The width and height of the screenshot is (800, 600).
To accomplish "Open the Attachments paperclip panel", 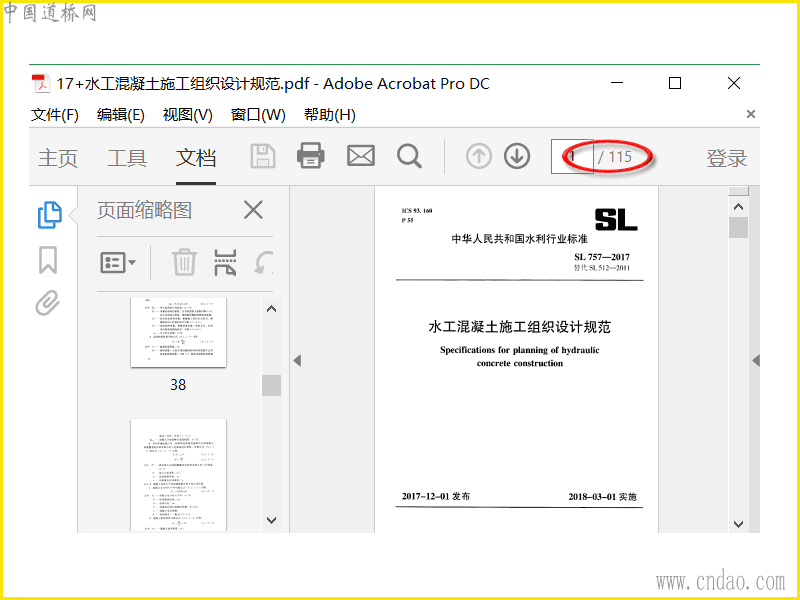I will pos(47,303).
